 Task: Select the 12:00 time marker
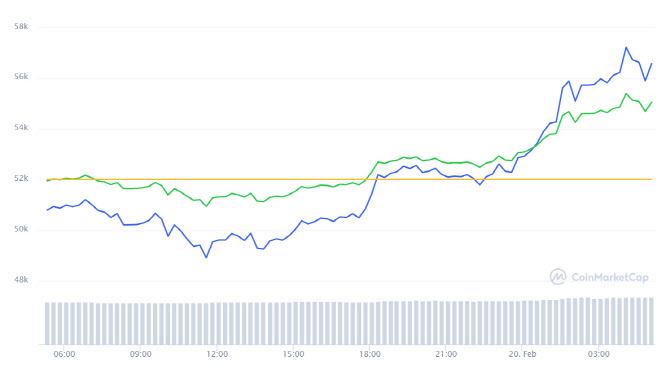click(217, 354)
